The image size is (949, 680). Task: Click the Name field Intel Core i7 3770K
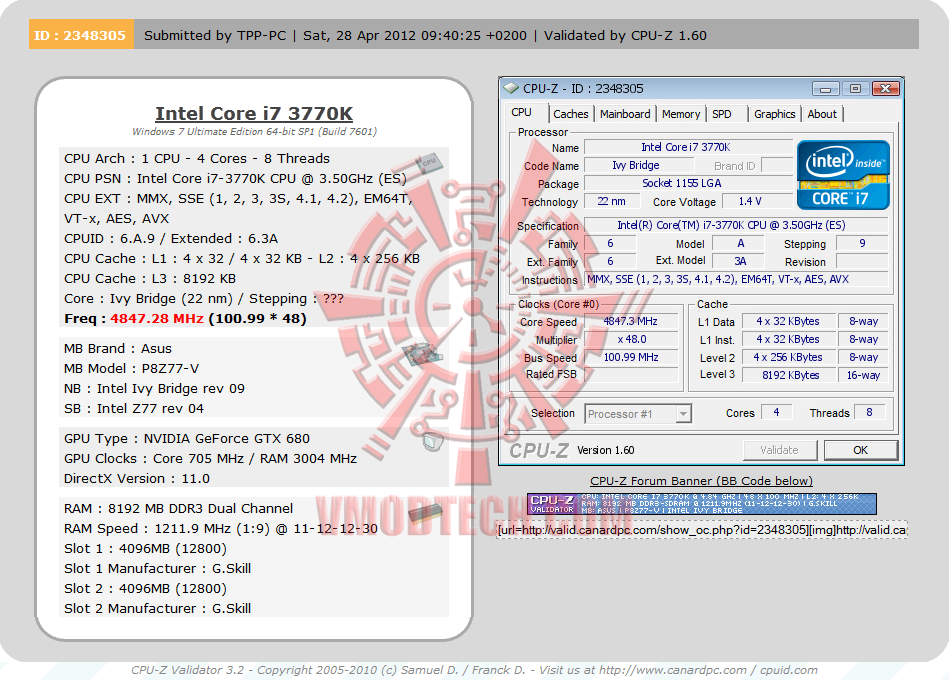(x=688, y=147)
